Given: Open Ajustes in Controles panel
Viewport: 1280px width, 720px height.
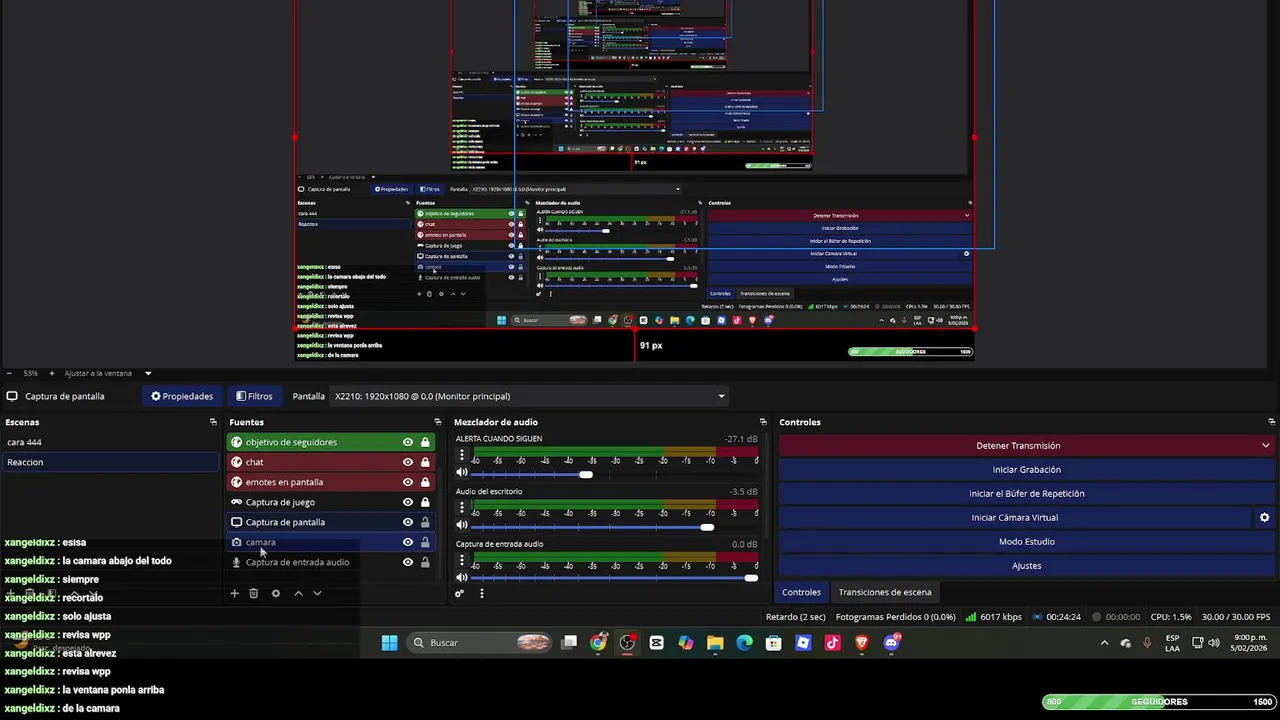Looking at the screenshot, I should (x=1026, y=565).
